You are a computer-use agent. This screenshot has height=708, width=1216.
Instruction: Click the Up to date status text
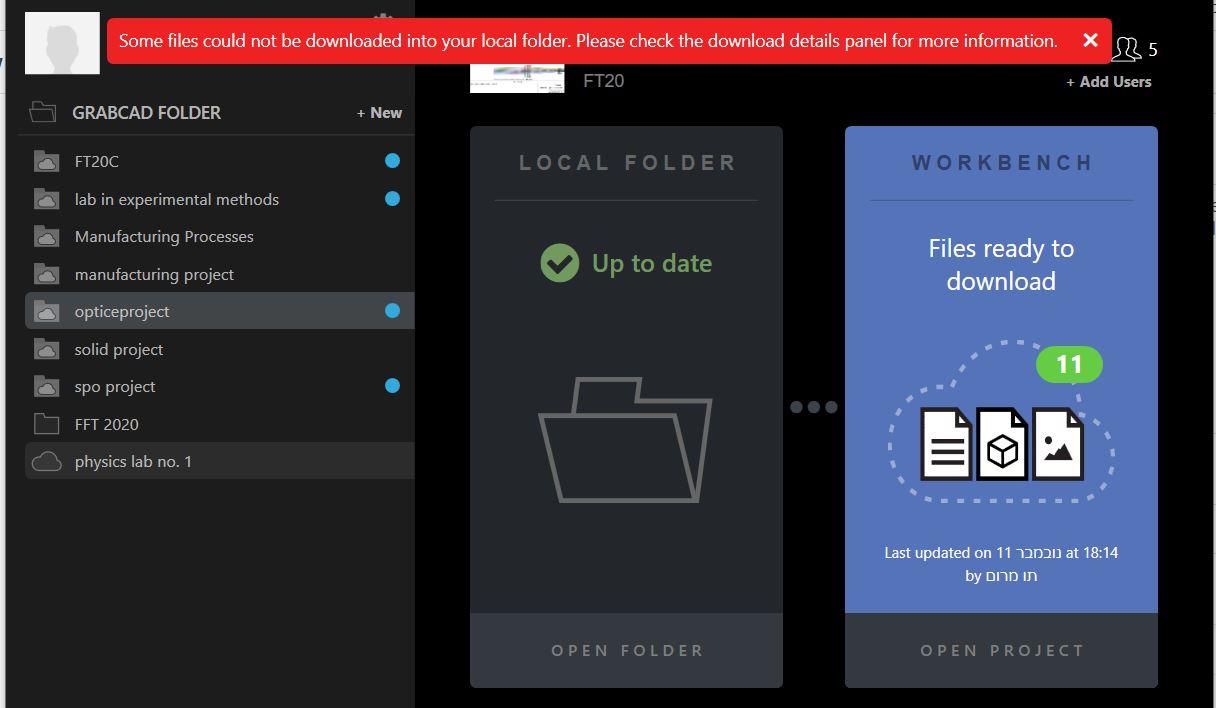(652, 263)
